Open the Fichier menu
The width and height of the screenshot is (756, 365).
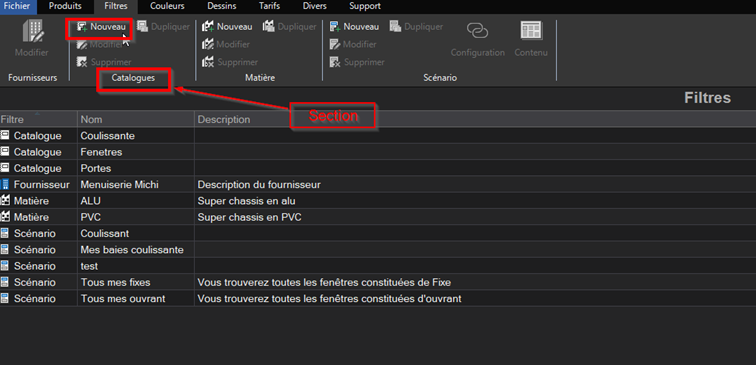coord(17,6)
